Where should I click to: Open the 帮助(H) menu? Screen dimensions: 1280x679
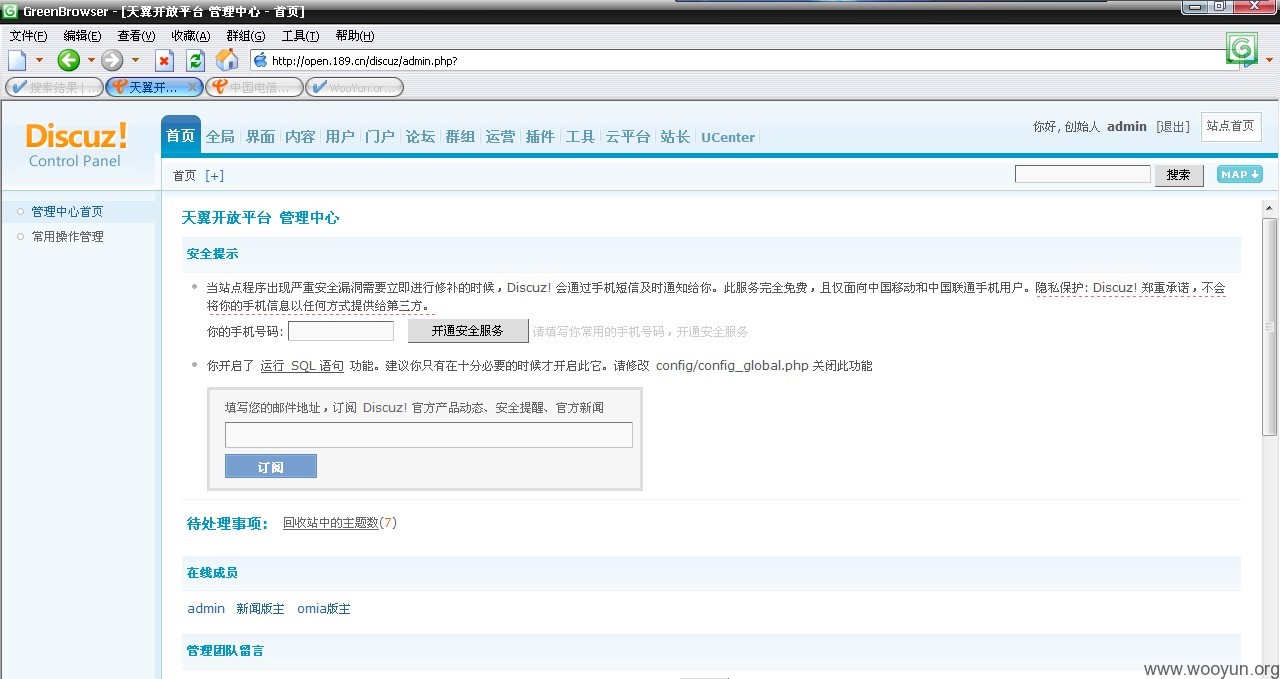[x=355, y=36]
